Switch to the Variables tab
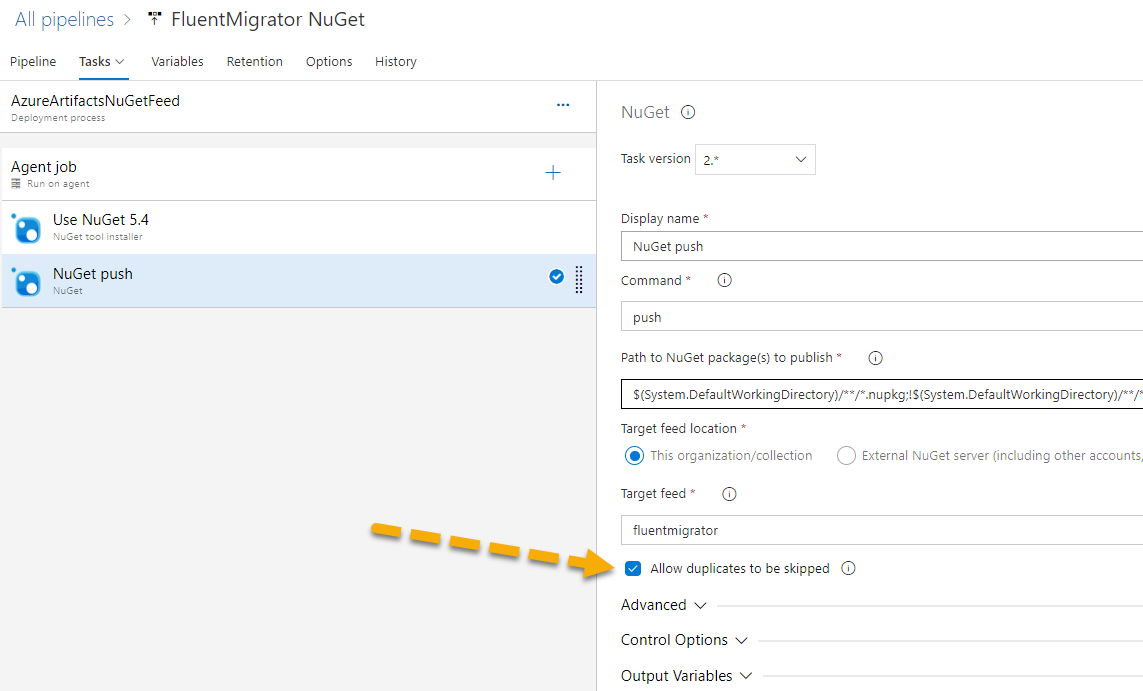The height and width of the screenshot is (691, 1143). tap(177, 61)
